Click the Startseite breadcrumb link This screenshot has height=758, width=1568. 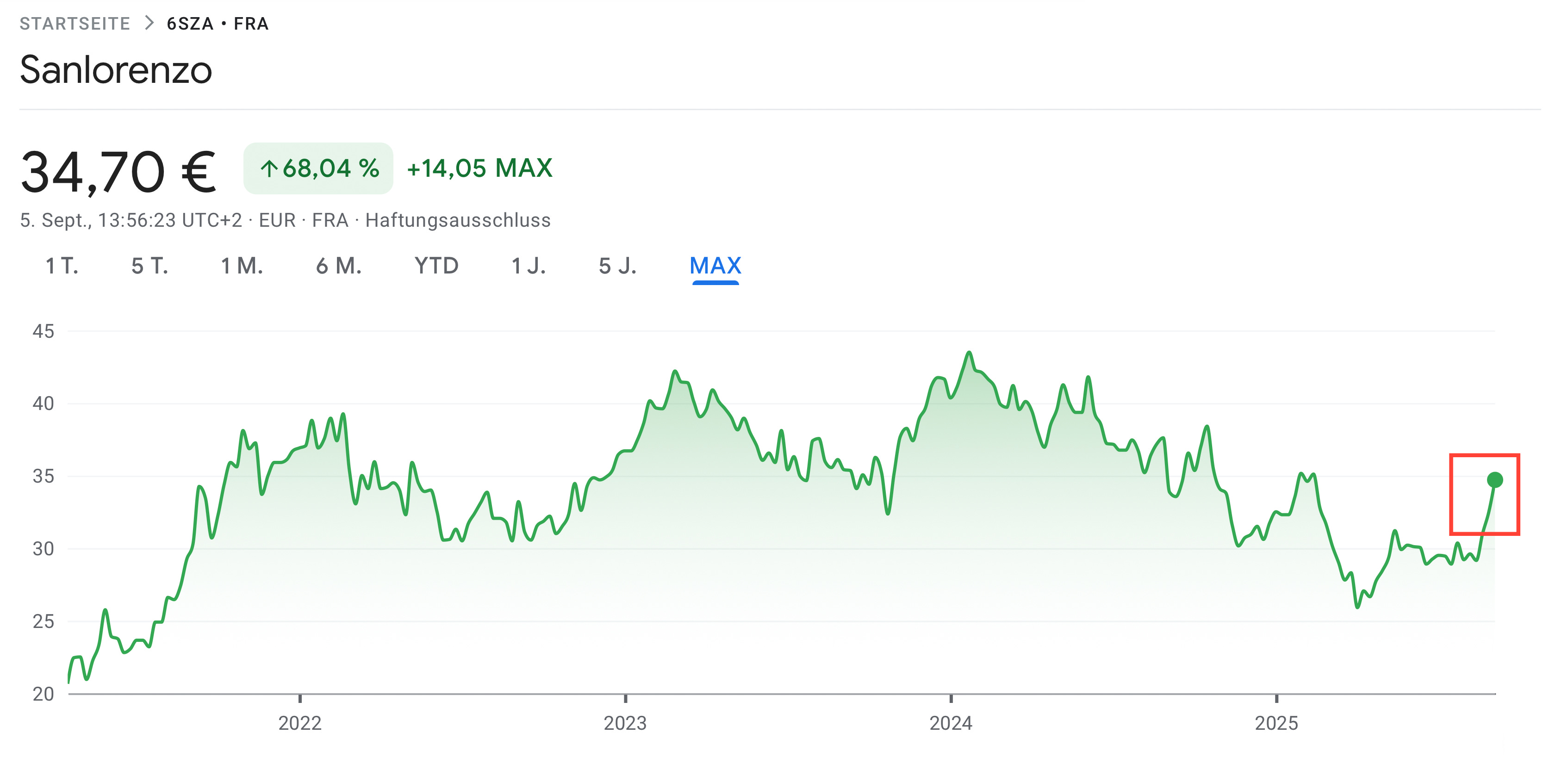[75, 24]
